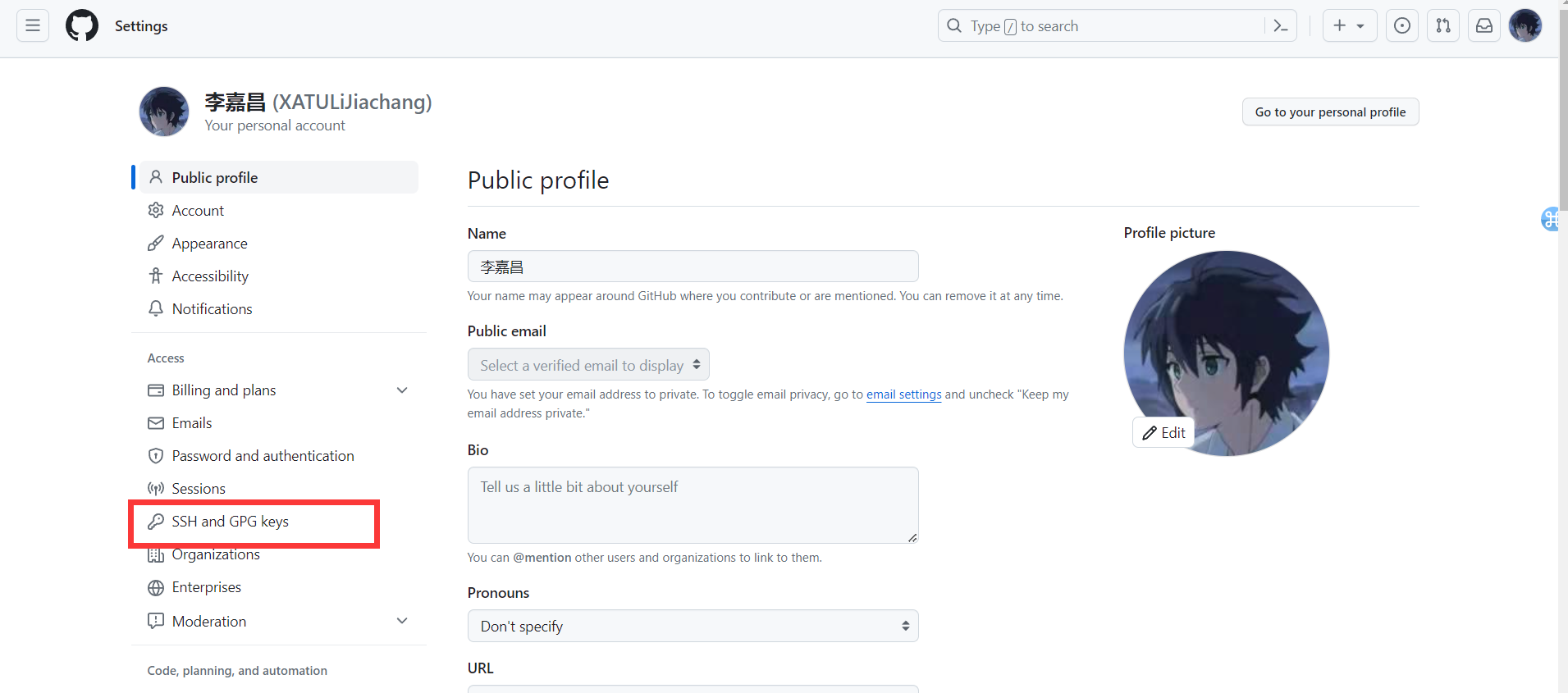Click the Account gear icon
1568x693 pixels.
[156, 210]
